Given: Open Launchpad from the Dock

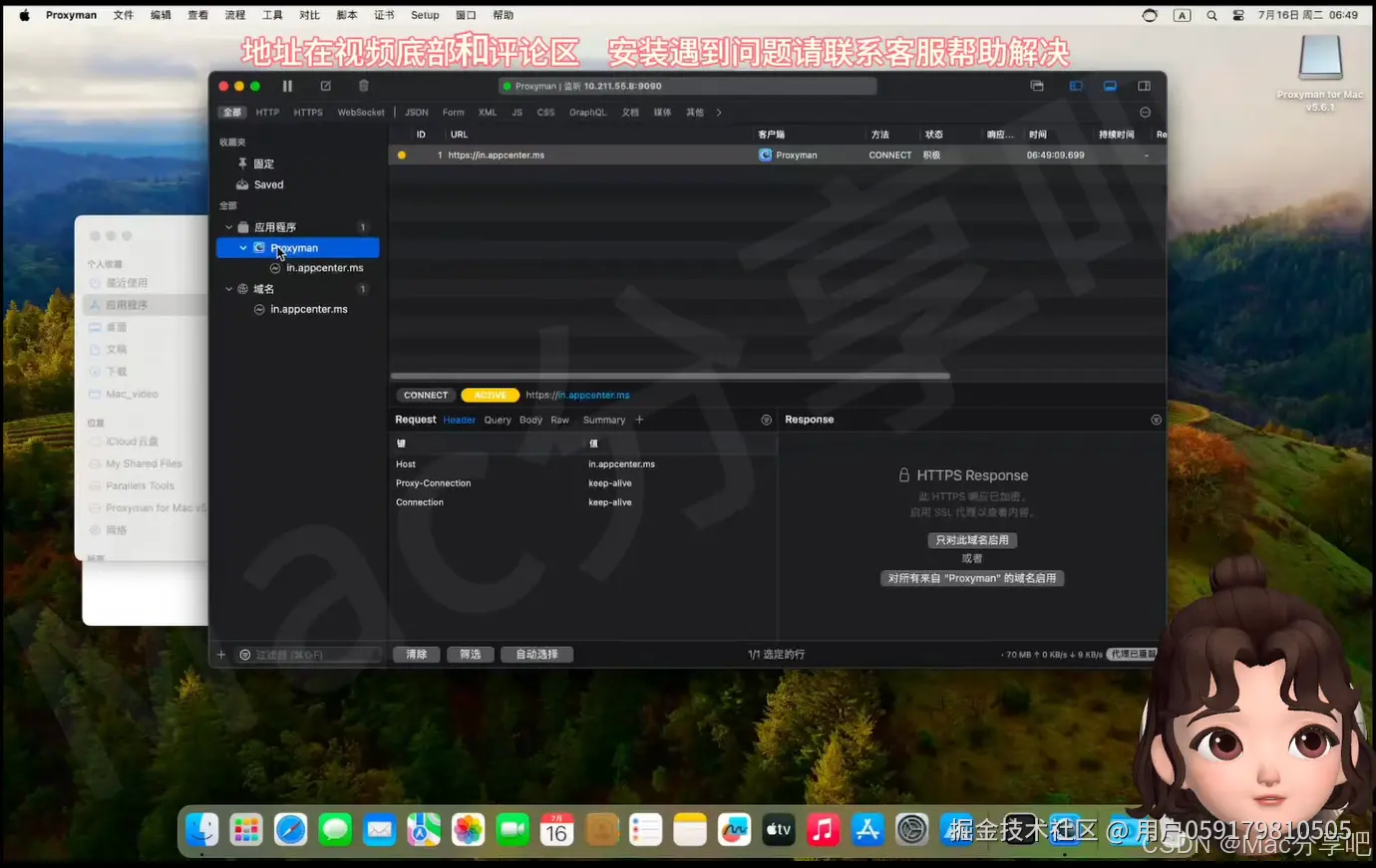Looking at the screenshot, I should click(246, 829).
